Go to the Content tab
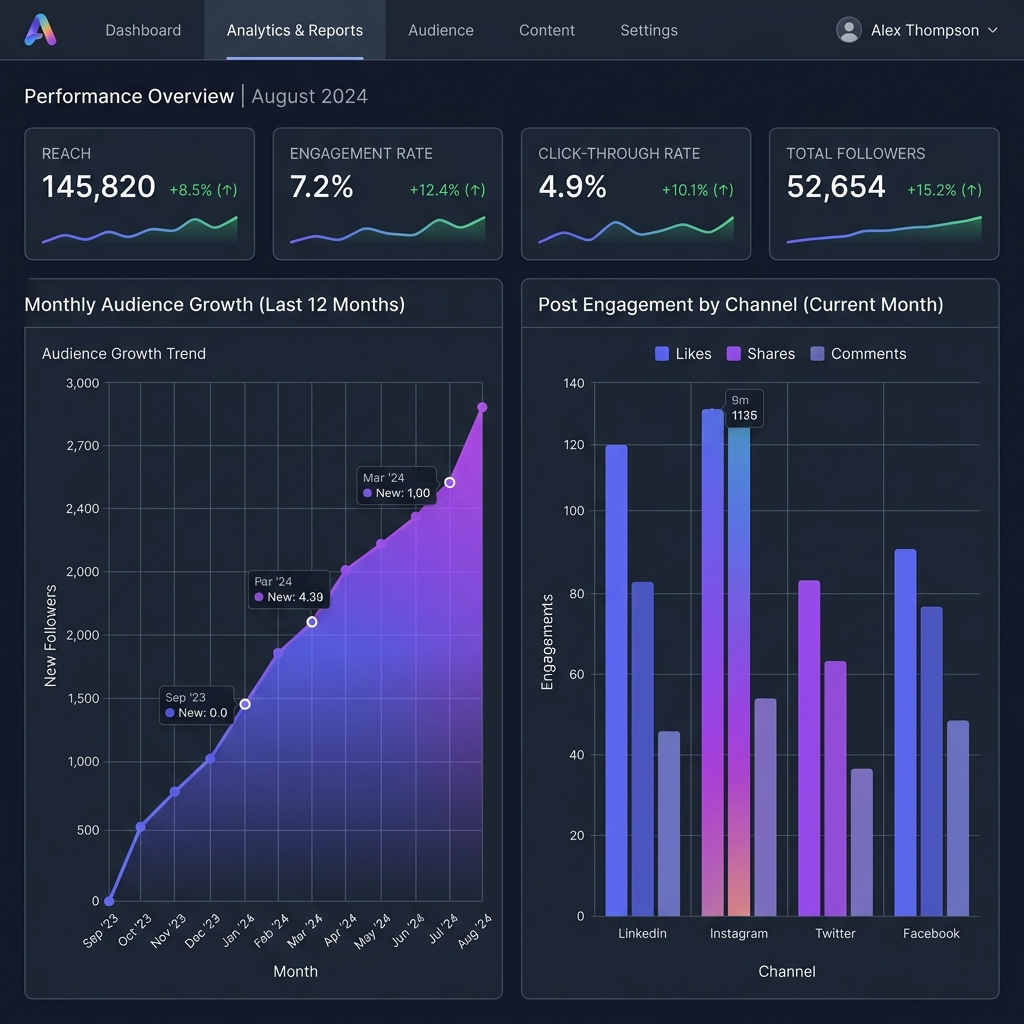The height and width of the screenshot is (1024, 1024). tap(547, 30)
